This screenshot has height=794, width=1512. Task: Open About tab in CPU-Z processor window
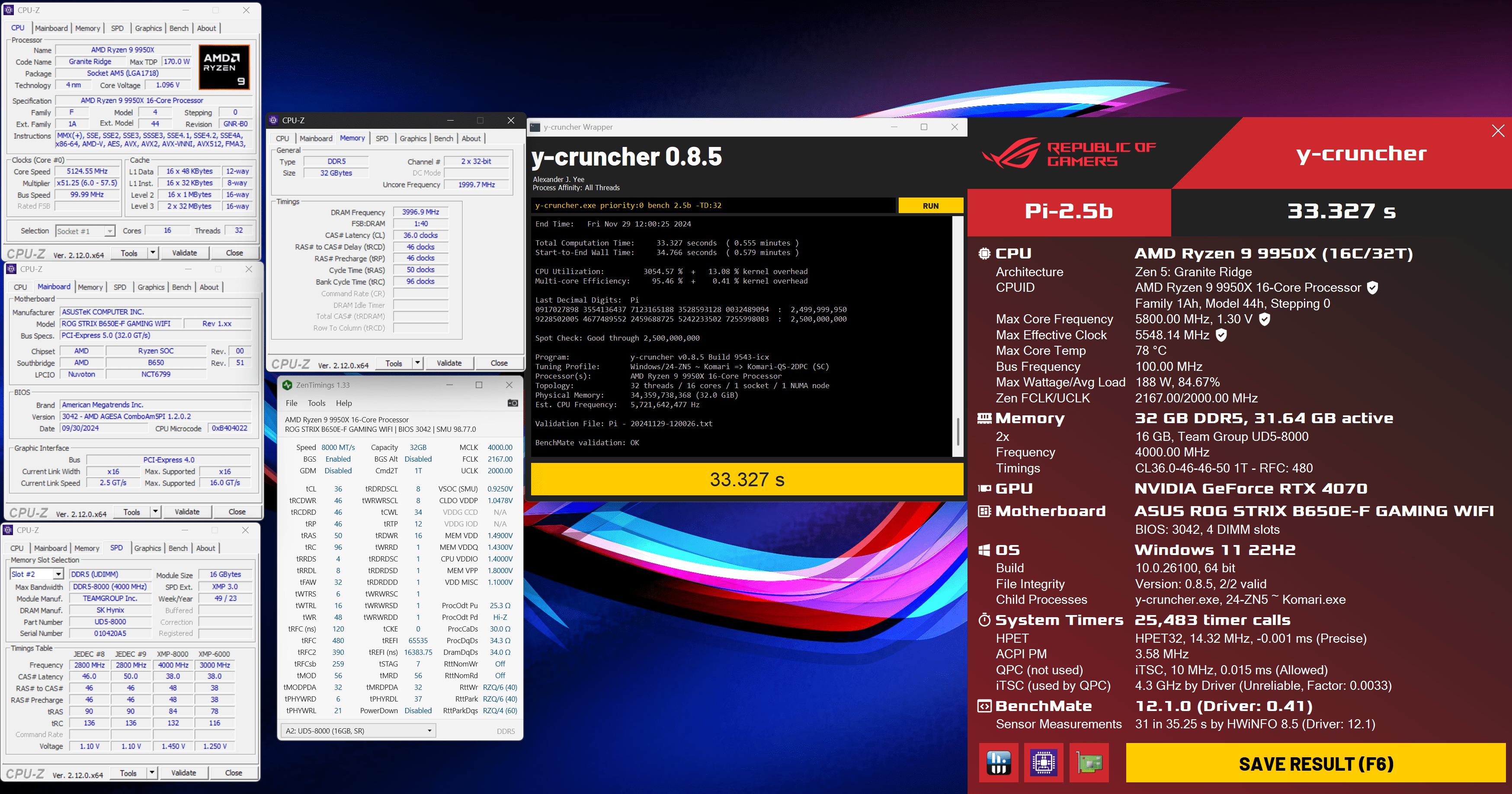tap(206, 28)
